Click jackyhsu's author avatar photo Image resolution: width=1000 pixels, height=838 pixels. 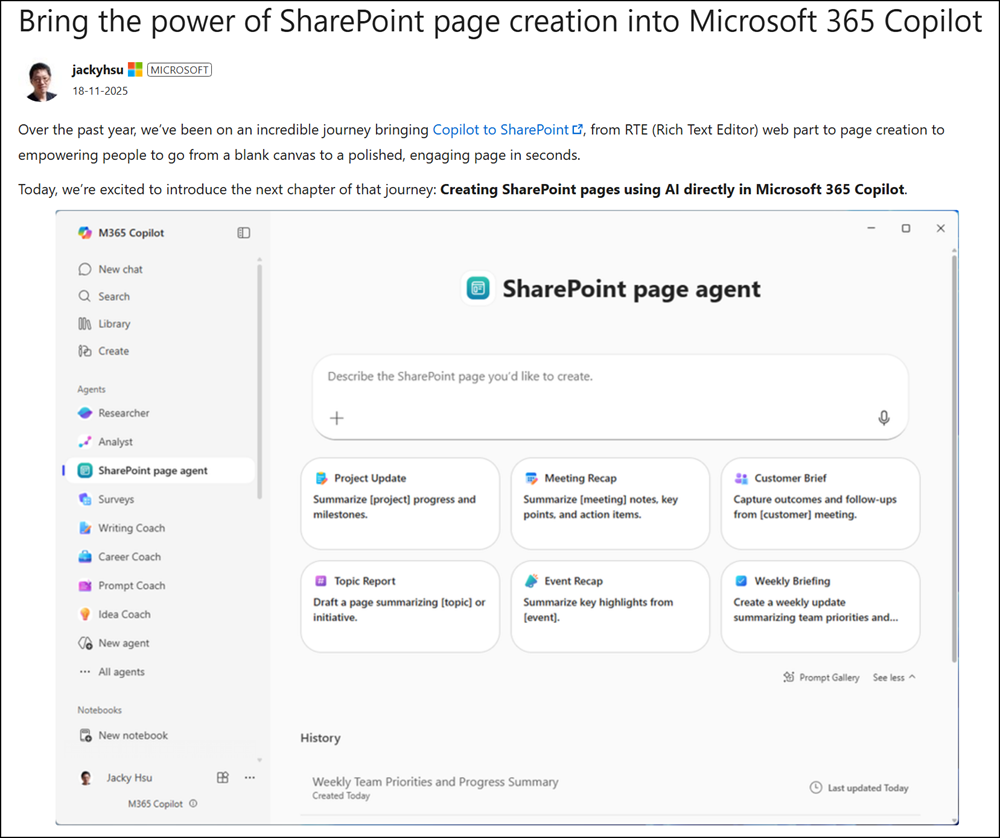42,81
